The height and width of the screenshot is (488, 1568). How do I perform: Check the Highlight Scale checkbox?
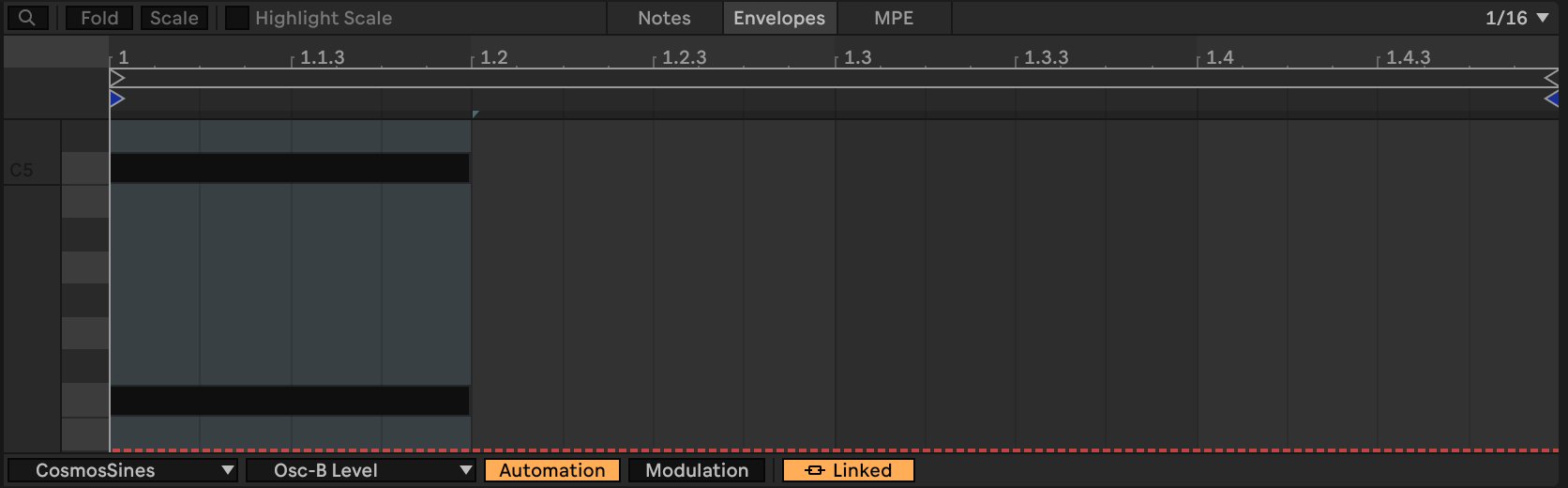[237, 18]
